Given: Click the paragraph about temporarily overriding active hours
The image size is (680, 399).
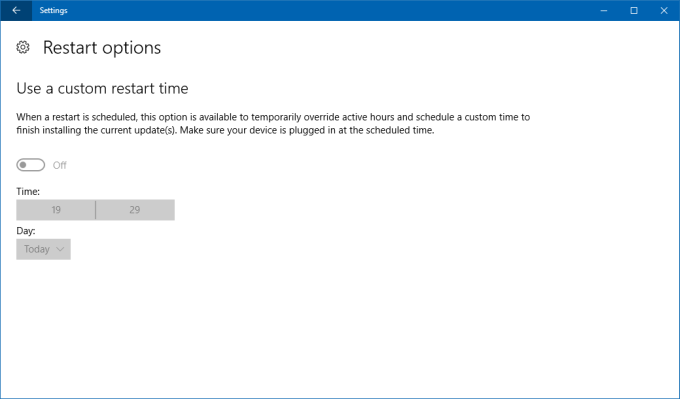Looking at the screenshot, I should pos(273,124).
